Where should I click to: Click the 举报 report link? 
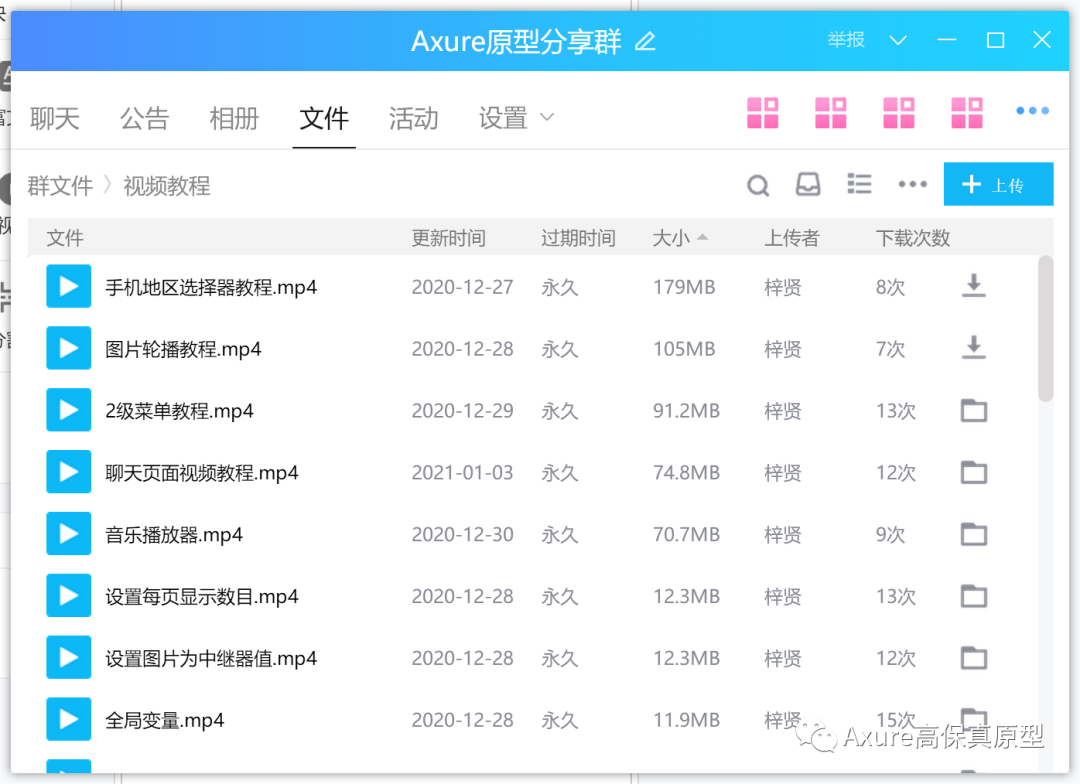[846, 40]
